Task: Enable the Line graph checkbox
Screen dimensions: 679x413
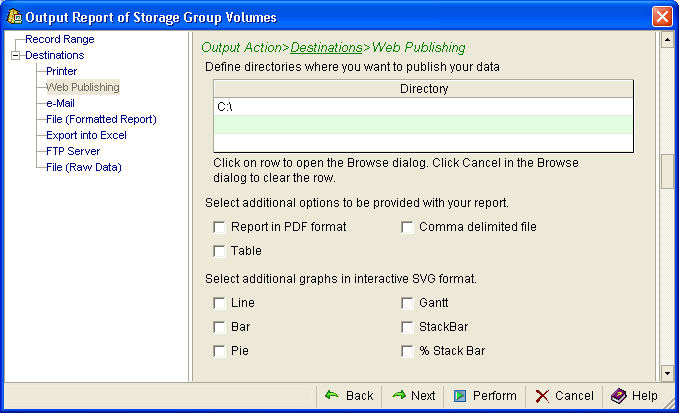Action: click(220, 303)
